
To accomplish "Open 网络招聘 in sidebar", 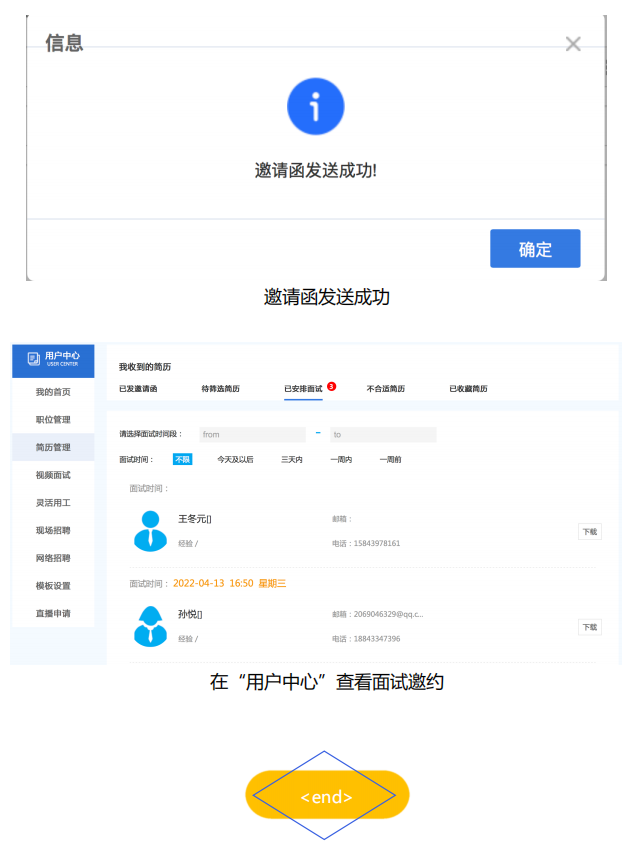I will pos(53,558).
